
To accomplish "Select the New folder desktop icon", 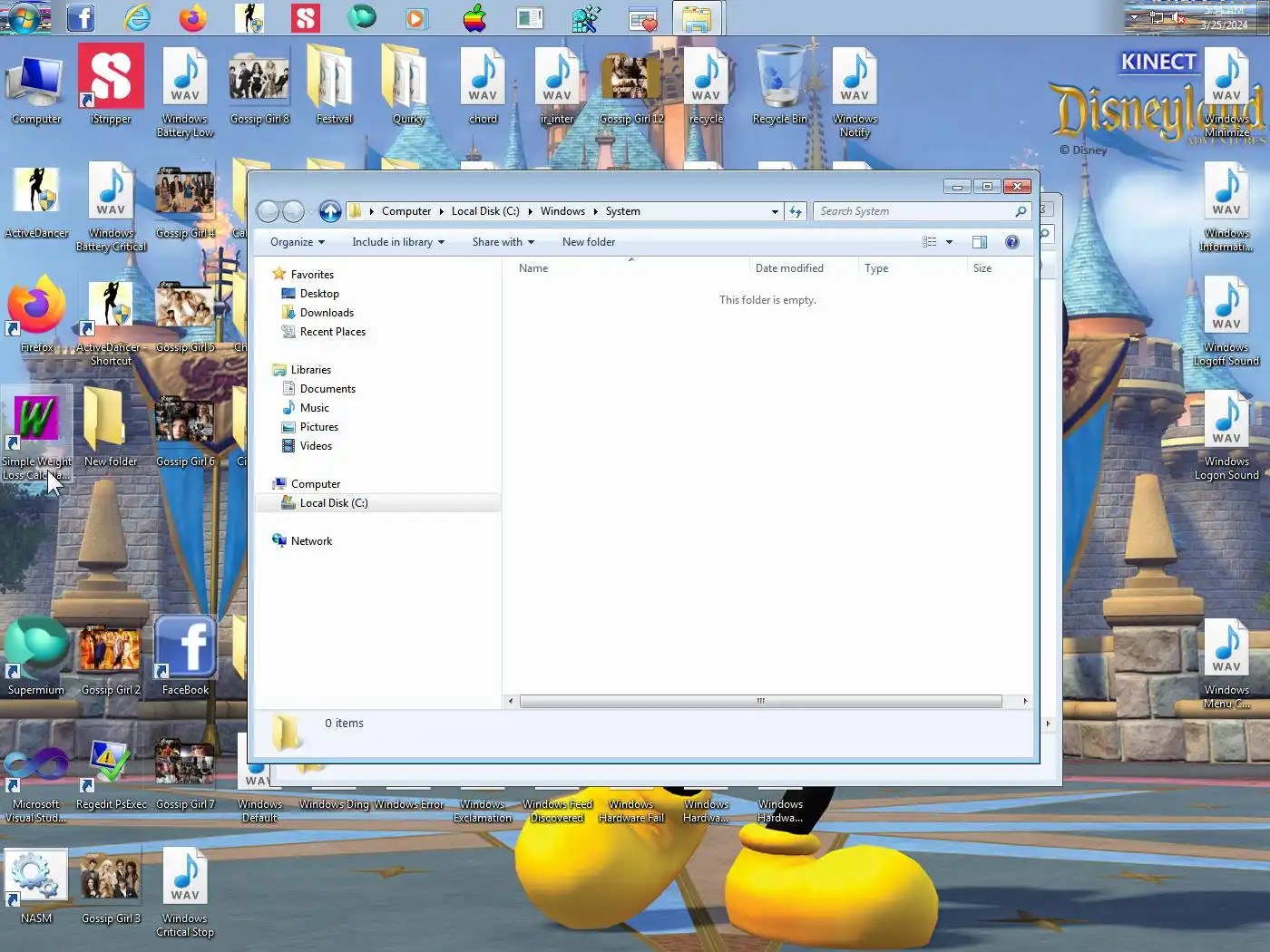I will pos(111,428).
